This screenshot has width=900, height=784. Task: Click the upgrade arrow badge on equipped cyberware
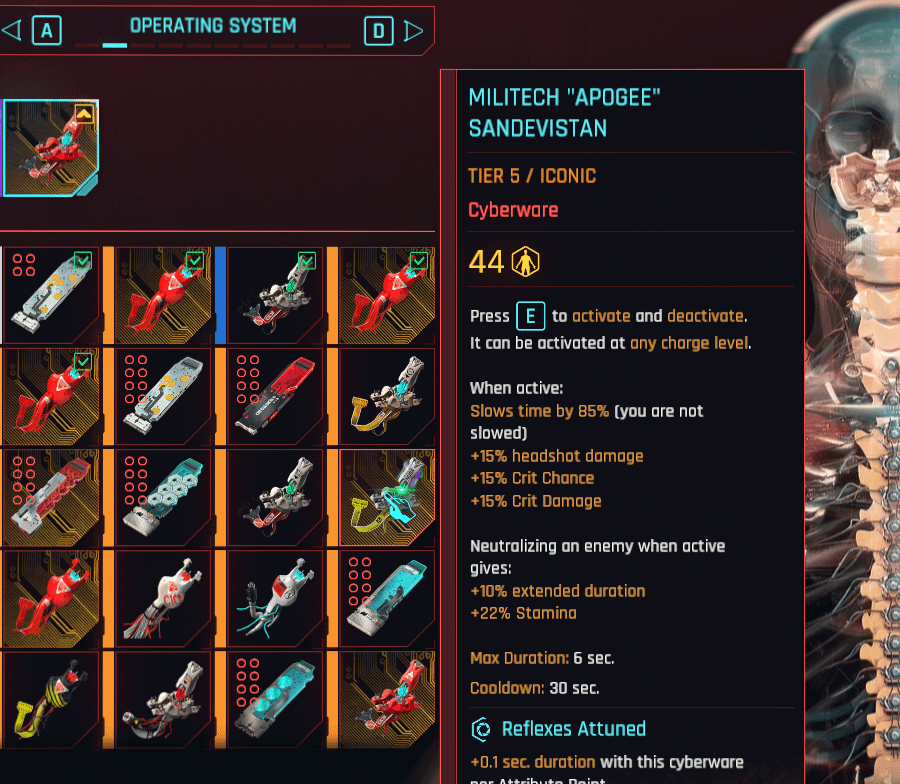coord(84,114)
